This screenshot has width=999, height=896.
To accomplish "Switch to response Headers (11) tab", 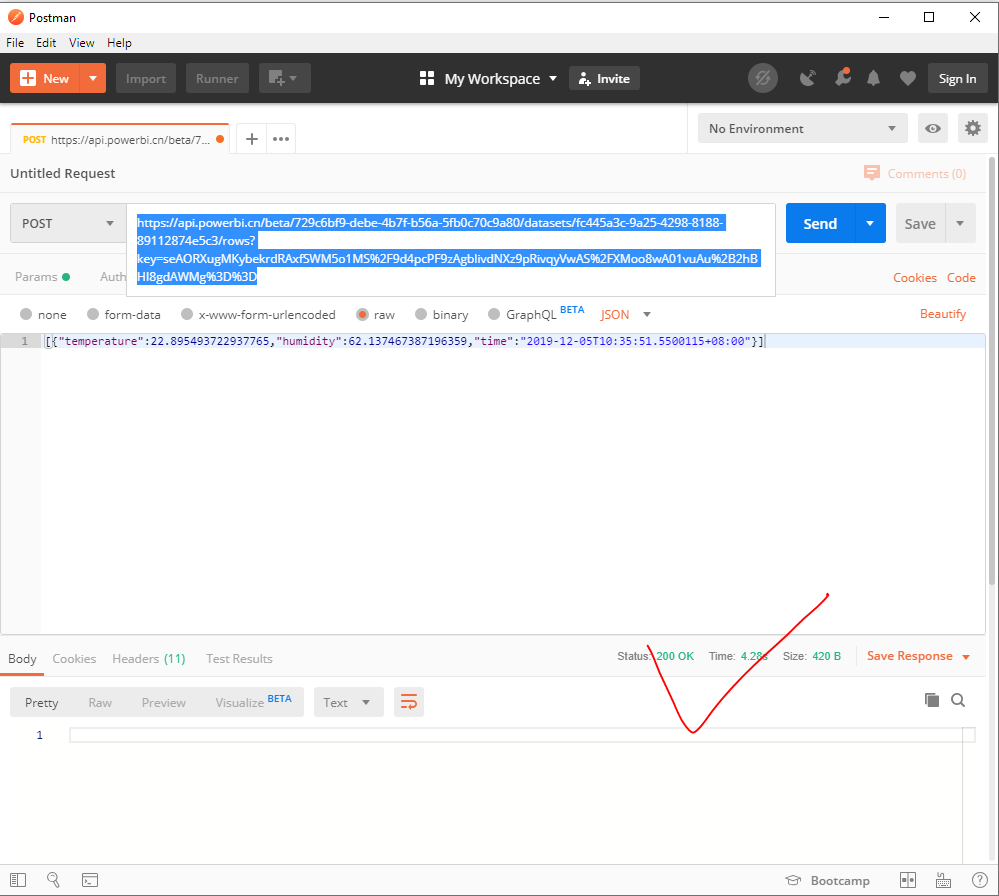I will click(x=148, y=658).
